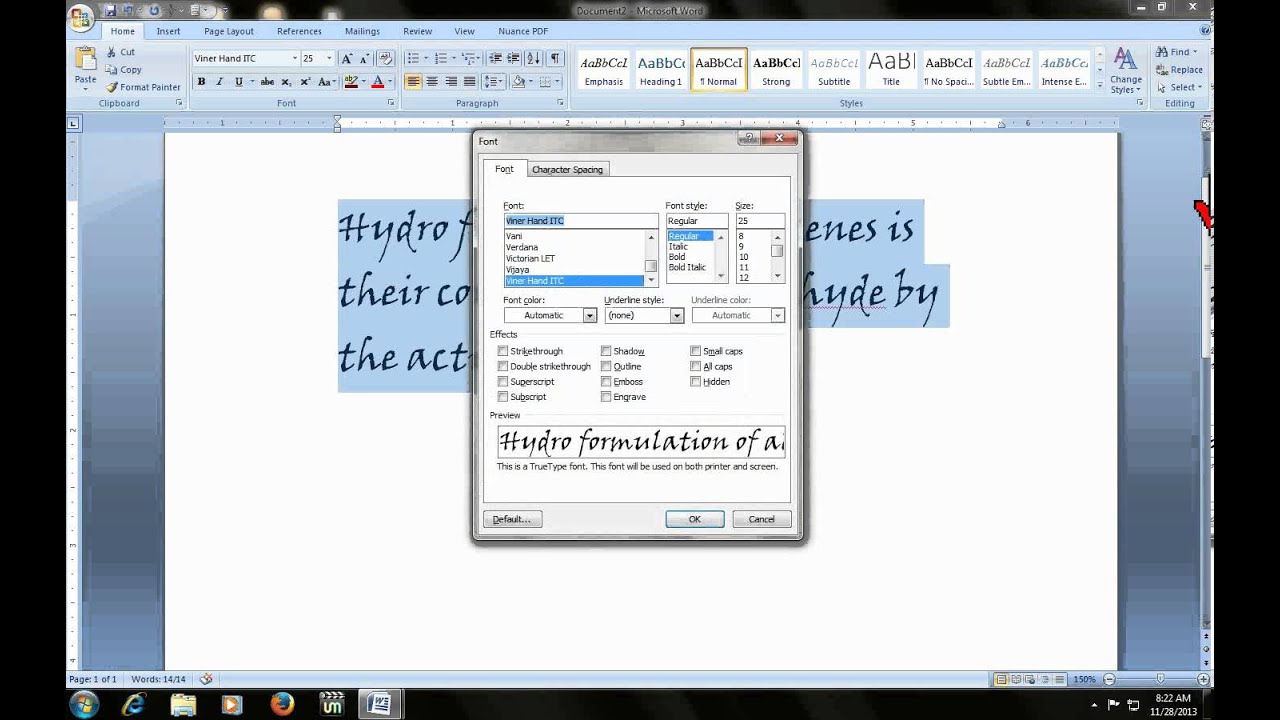Open the Insert ribbon tab
The image size is (1280, 720).
[168, 31]
